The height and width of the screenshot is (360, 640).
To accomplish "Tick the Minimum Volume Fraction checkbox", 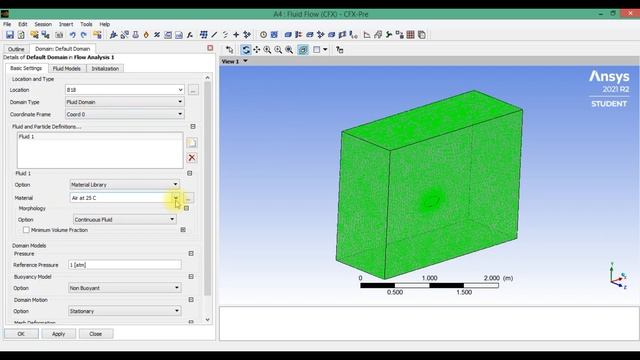I will pyautogui.click(x=26, y=230).
